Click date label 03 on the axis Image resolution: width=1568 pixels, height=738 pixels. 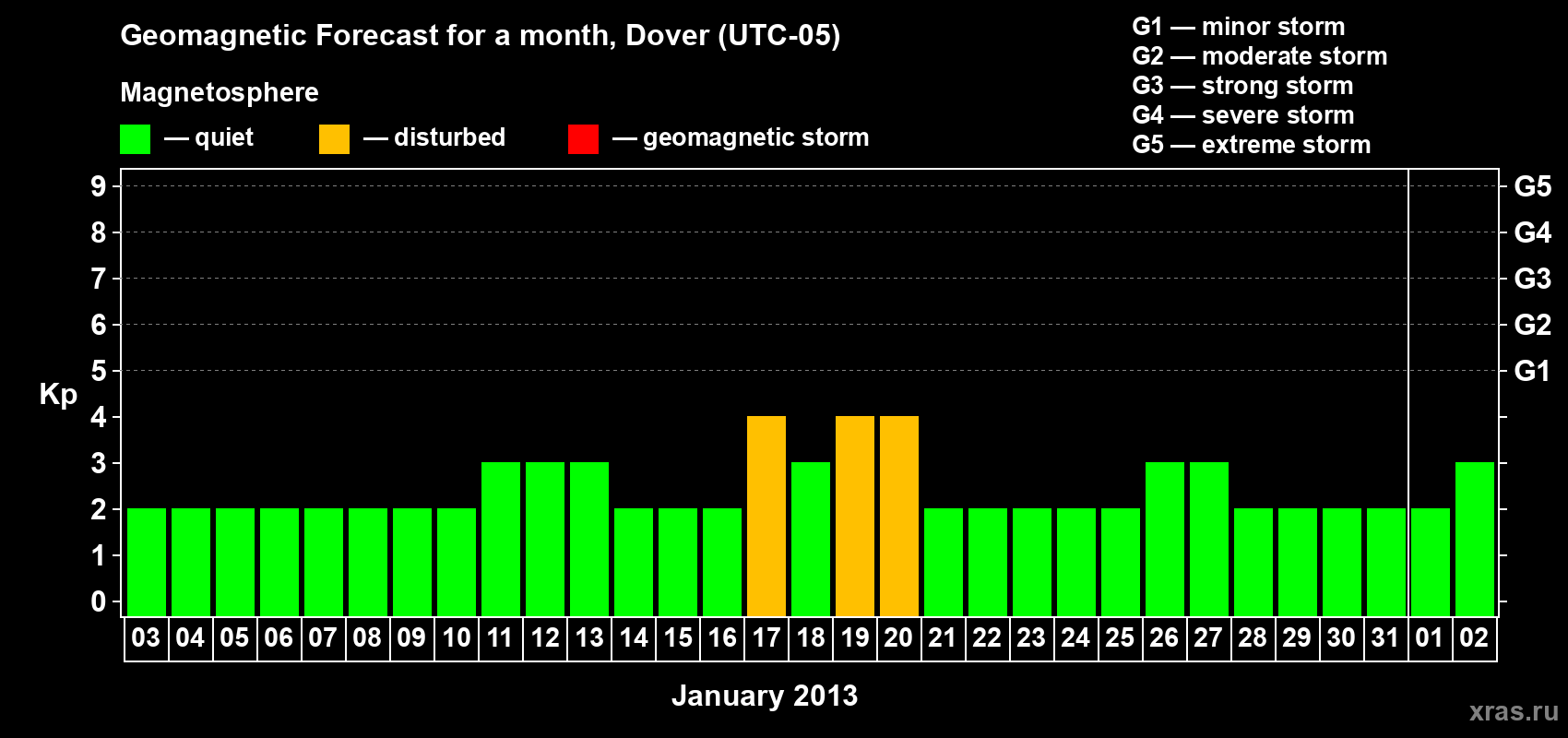click(146, 637)
